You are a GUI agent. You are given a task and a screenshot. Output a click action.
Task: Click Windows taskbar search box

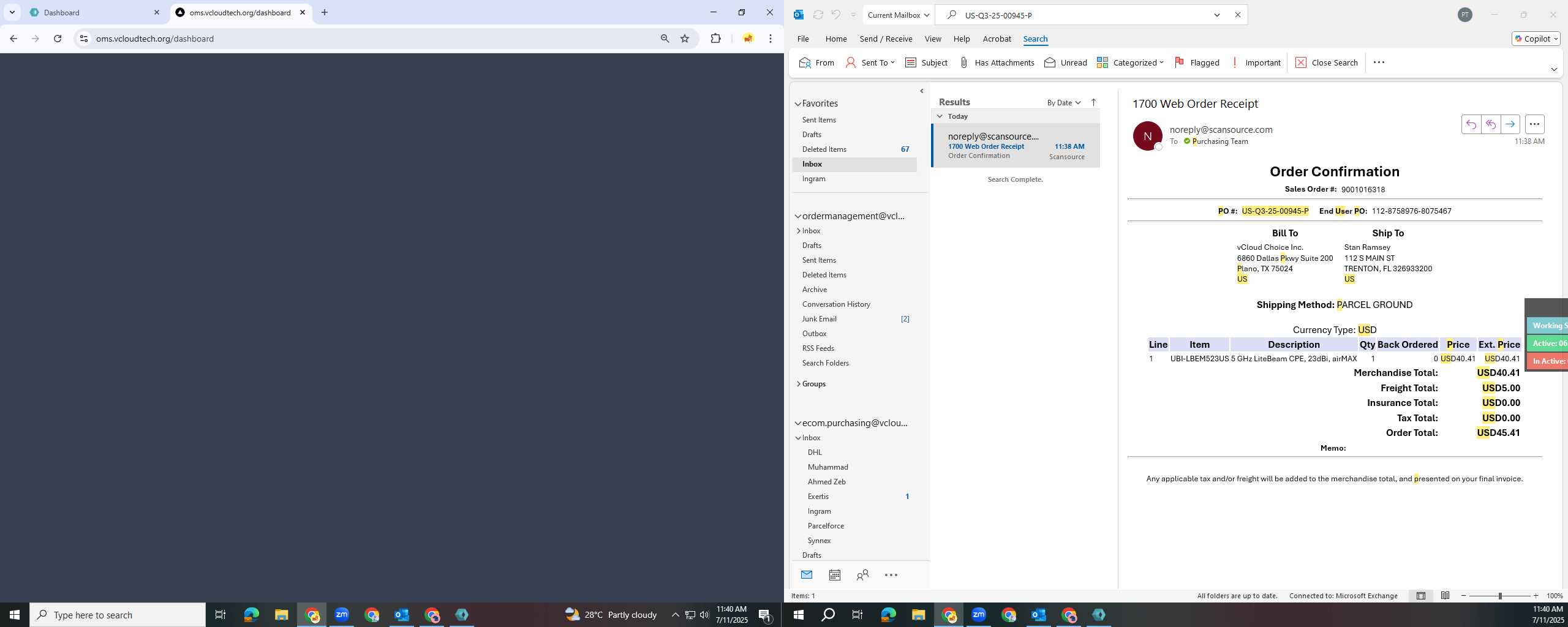click(x=118, y=615)
